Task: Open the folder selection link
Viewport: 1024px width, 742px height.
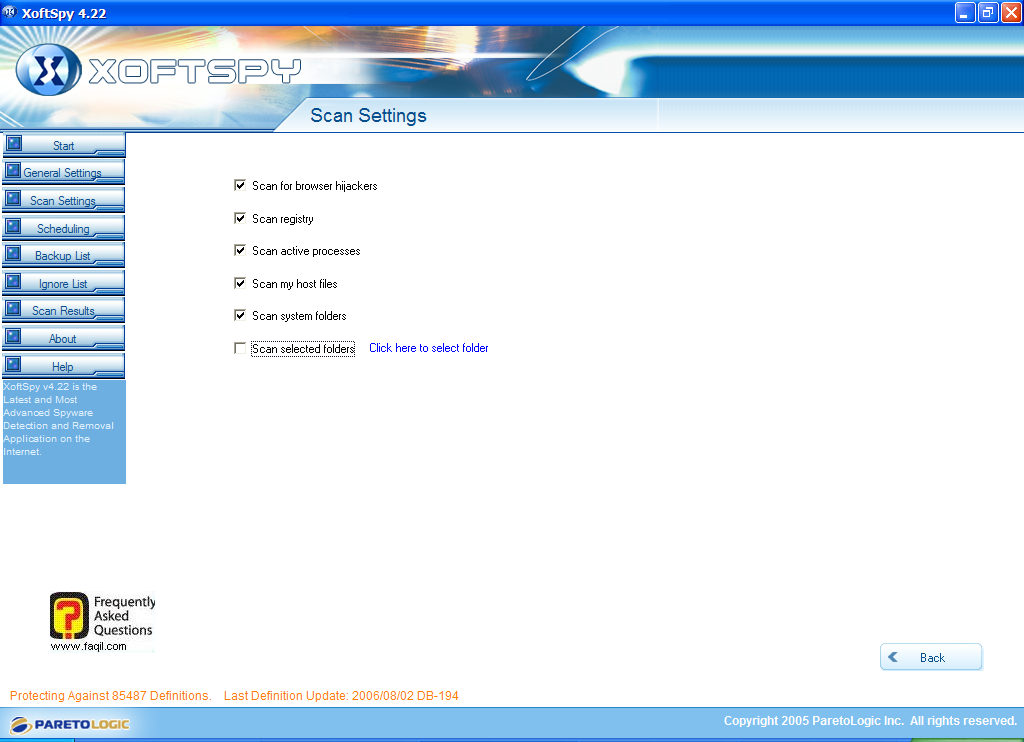Action: click(428, 348)
